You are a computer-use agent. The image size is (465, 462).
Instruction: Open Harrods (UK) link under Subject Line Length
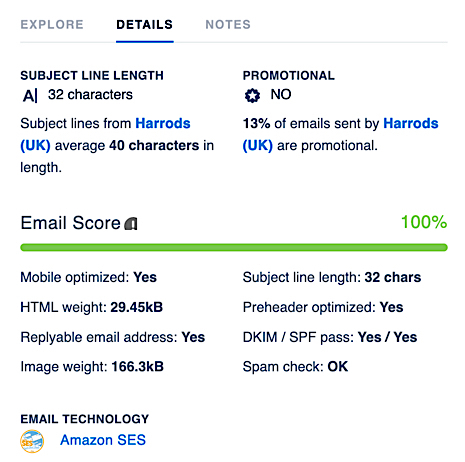pos(105,135)
